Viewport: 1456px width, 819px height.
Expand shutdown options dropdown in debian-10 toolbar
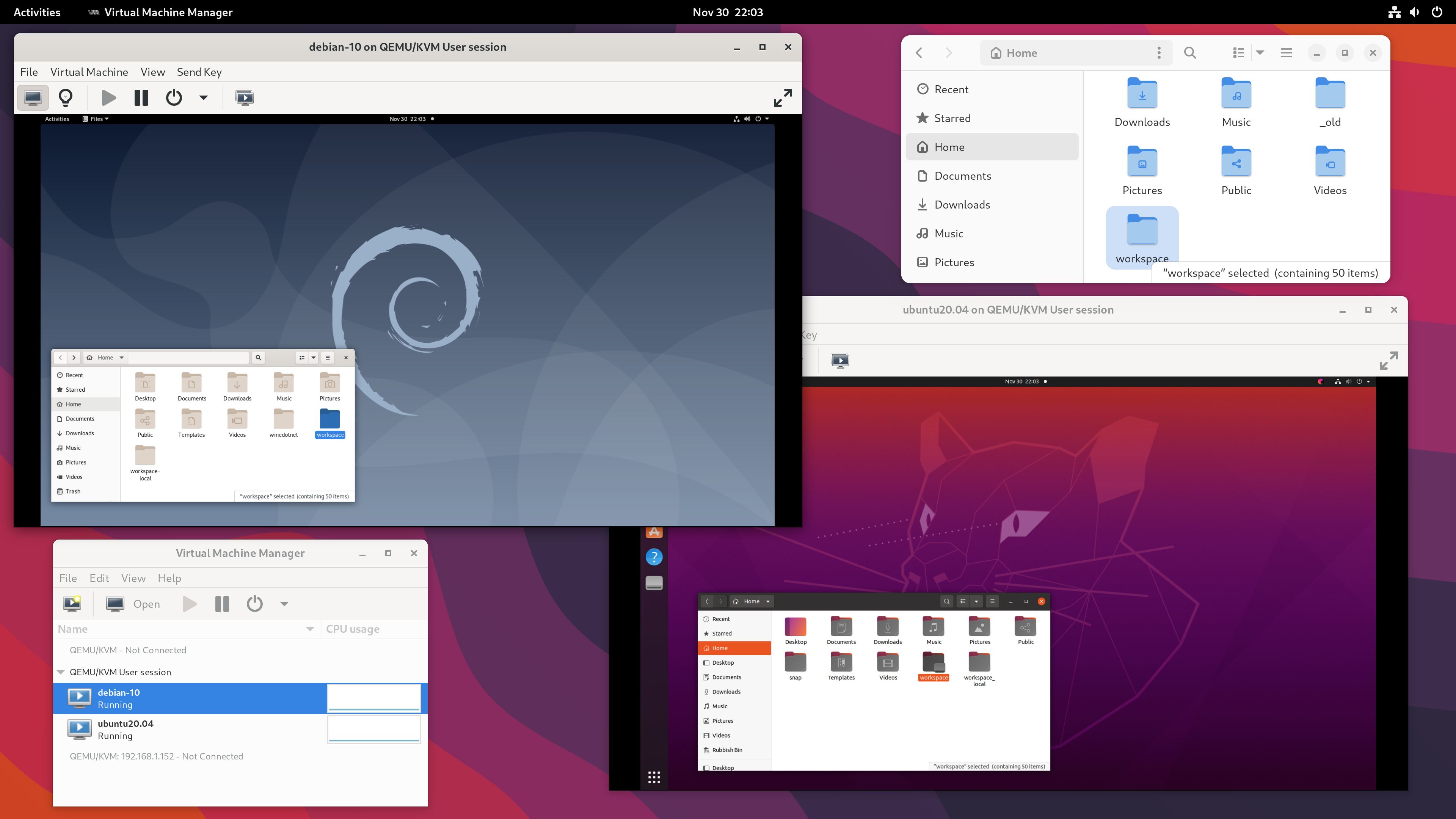coord(204,98)
